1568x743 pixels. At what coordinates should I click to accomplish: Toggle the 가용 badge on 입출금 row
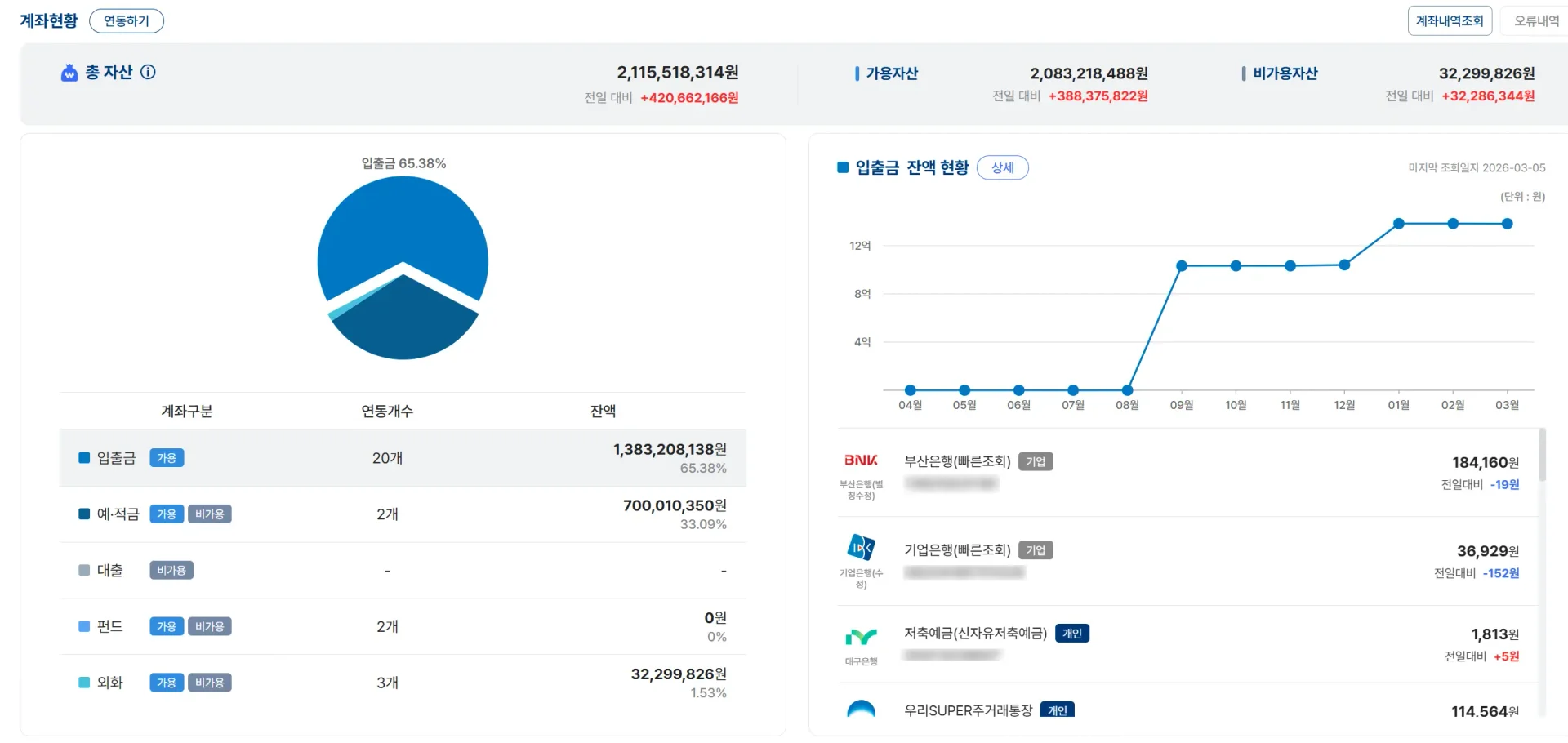coord(167,458)
